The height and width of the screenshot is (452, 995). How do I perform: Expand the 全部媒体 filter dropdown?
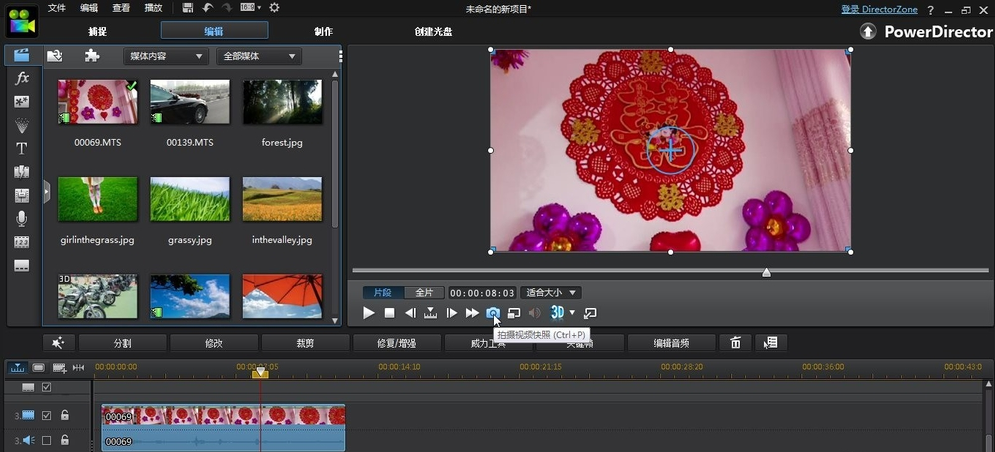click(x=260, y=56)
